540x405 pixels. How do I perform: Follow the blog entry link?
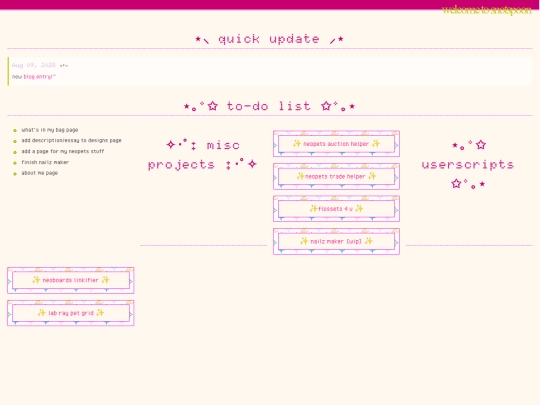(39, 77)
